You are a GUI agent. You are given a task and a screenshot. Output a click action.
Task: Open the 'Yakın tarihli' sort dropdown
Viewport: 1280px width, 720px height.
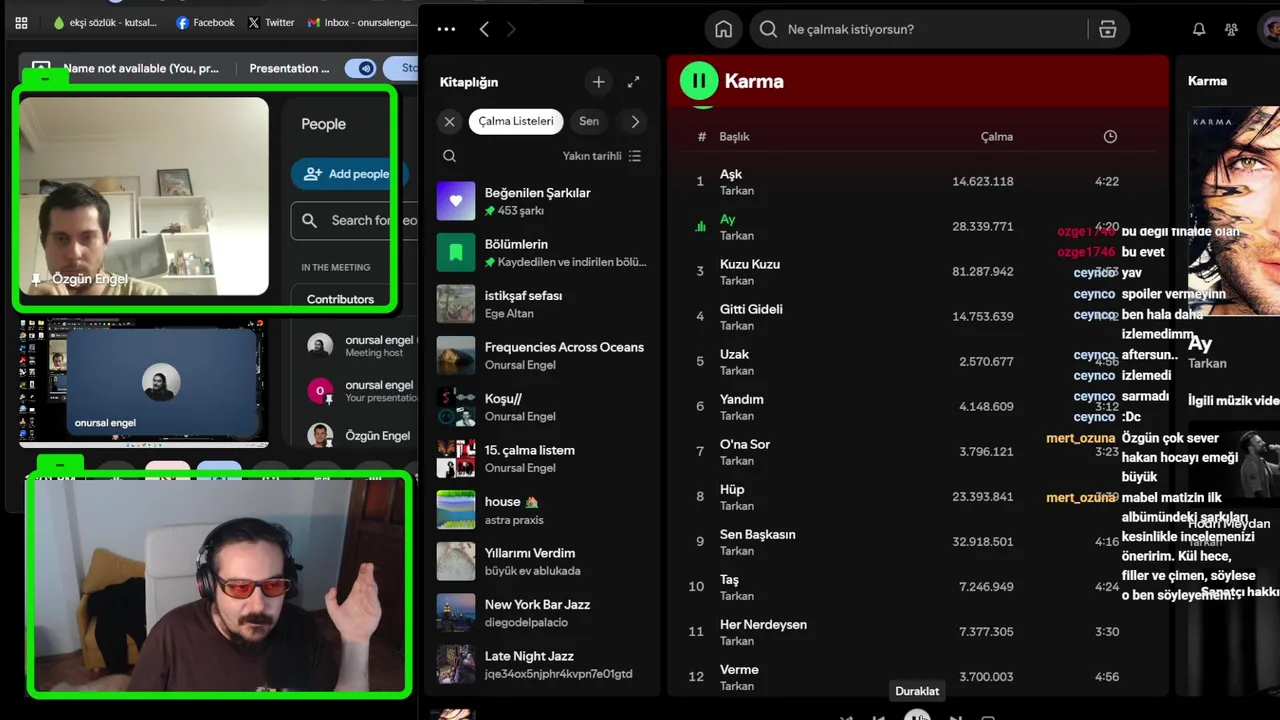tap(602, 156)
